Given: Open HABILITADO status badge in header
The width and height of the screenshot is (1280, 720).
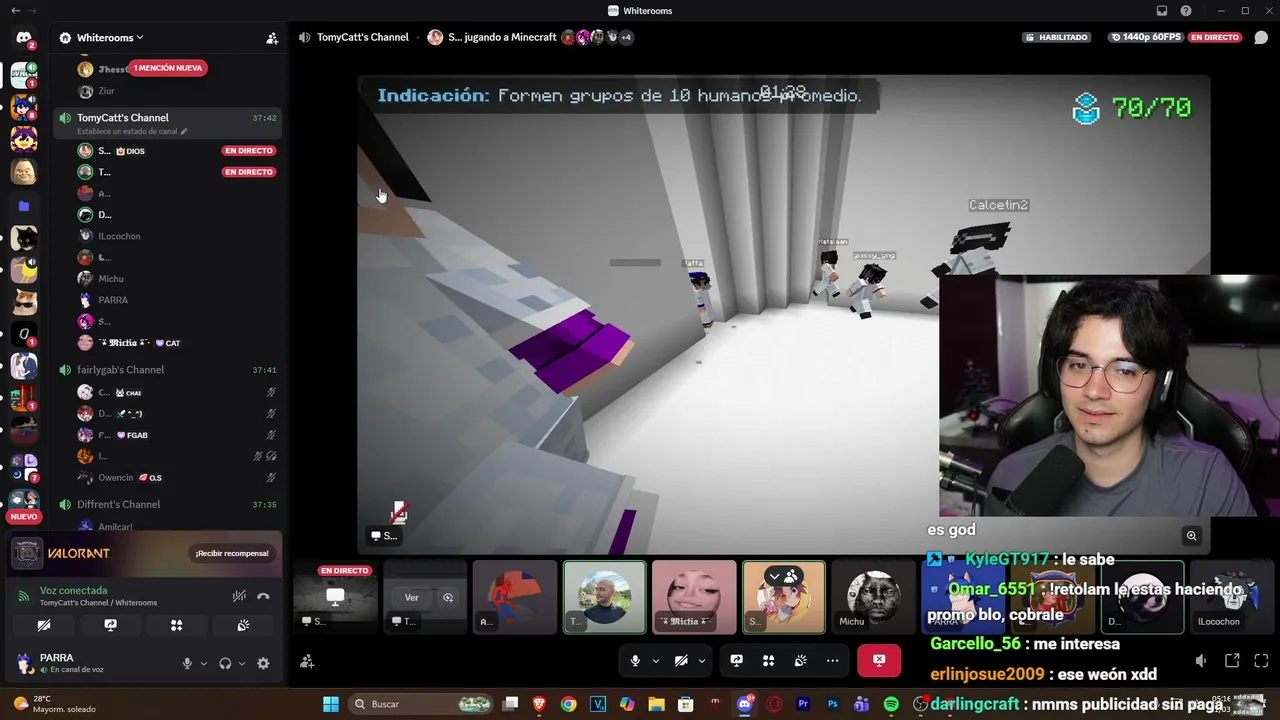Looking at the screenshot, I should coord(1056,37).
